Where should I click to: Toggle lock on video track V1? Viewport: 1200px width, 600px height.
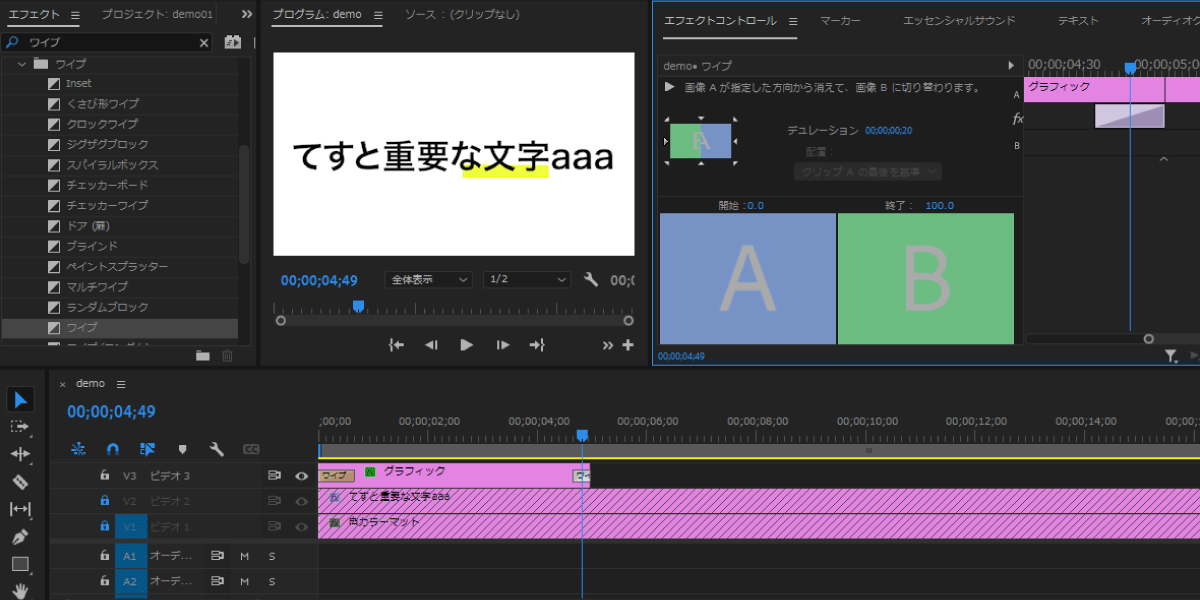click(x=104, y=526)
